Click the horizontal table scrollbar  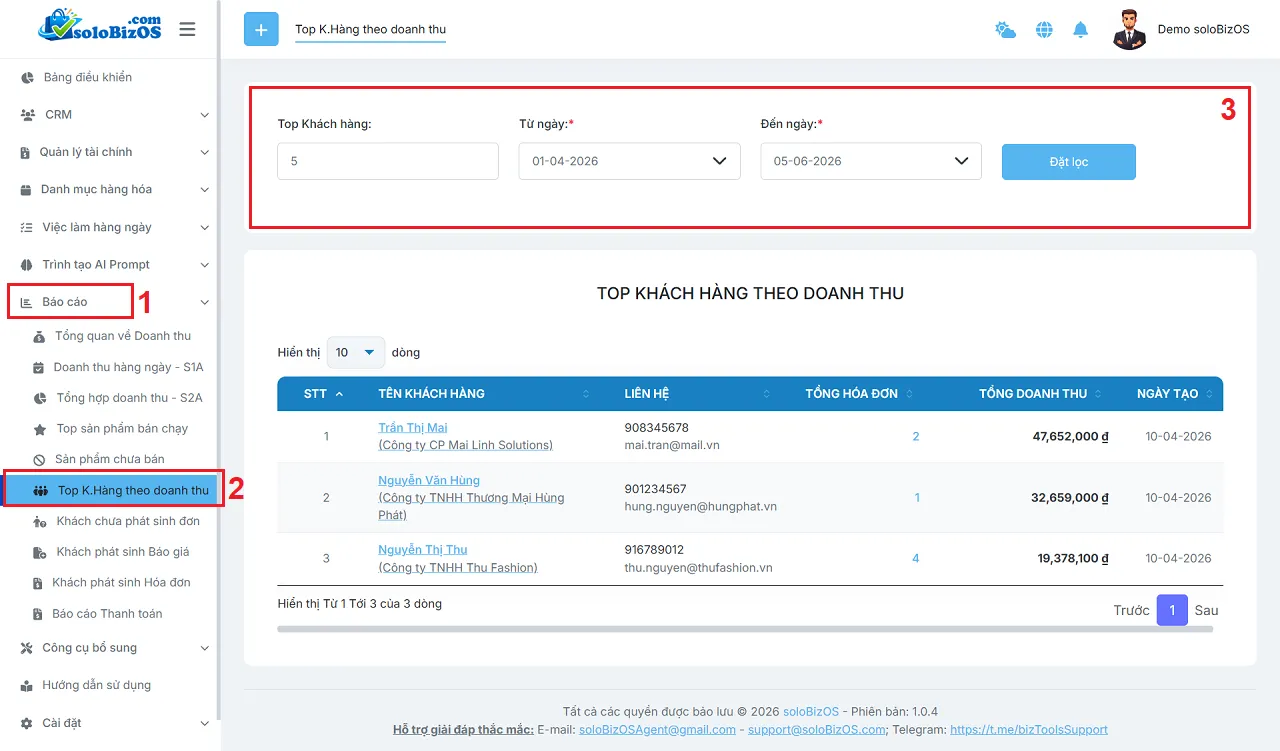click(745, 629)
